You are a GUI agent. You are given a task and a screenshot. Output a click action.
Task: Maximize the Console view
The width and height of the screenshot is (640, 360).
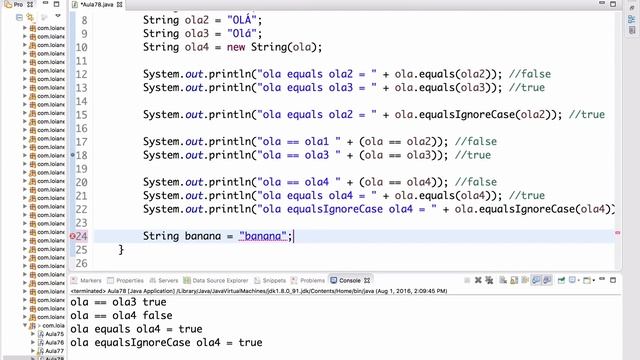coord(613,280)
